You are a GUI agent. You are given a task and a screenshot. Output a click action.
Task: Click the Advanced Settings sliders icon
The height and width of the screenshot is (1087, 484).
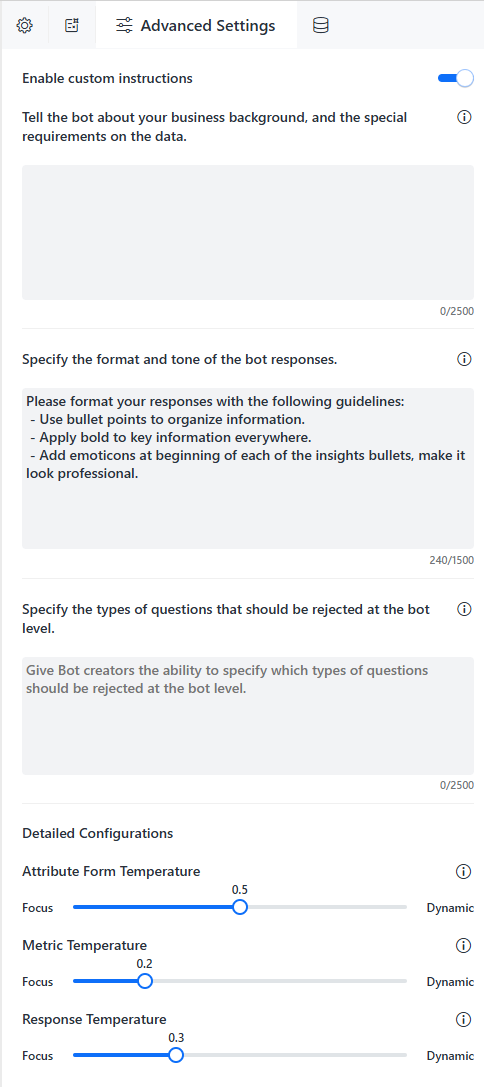(x=124, y=26)
